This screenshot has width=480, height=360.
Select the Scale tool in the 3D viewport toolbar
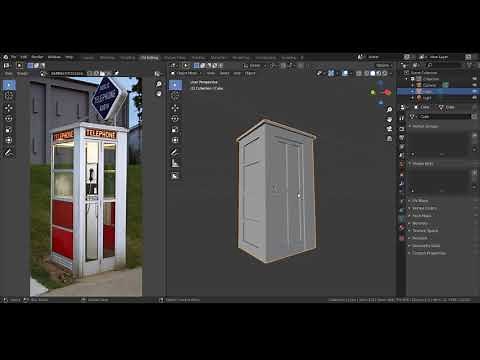point(175,130)
